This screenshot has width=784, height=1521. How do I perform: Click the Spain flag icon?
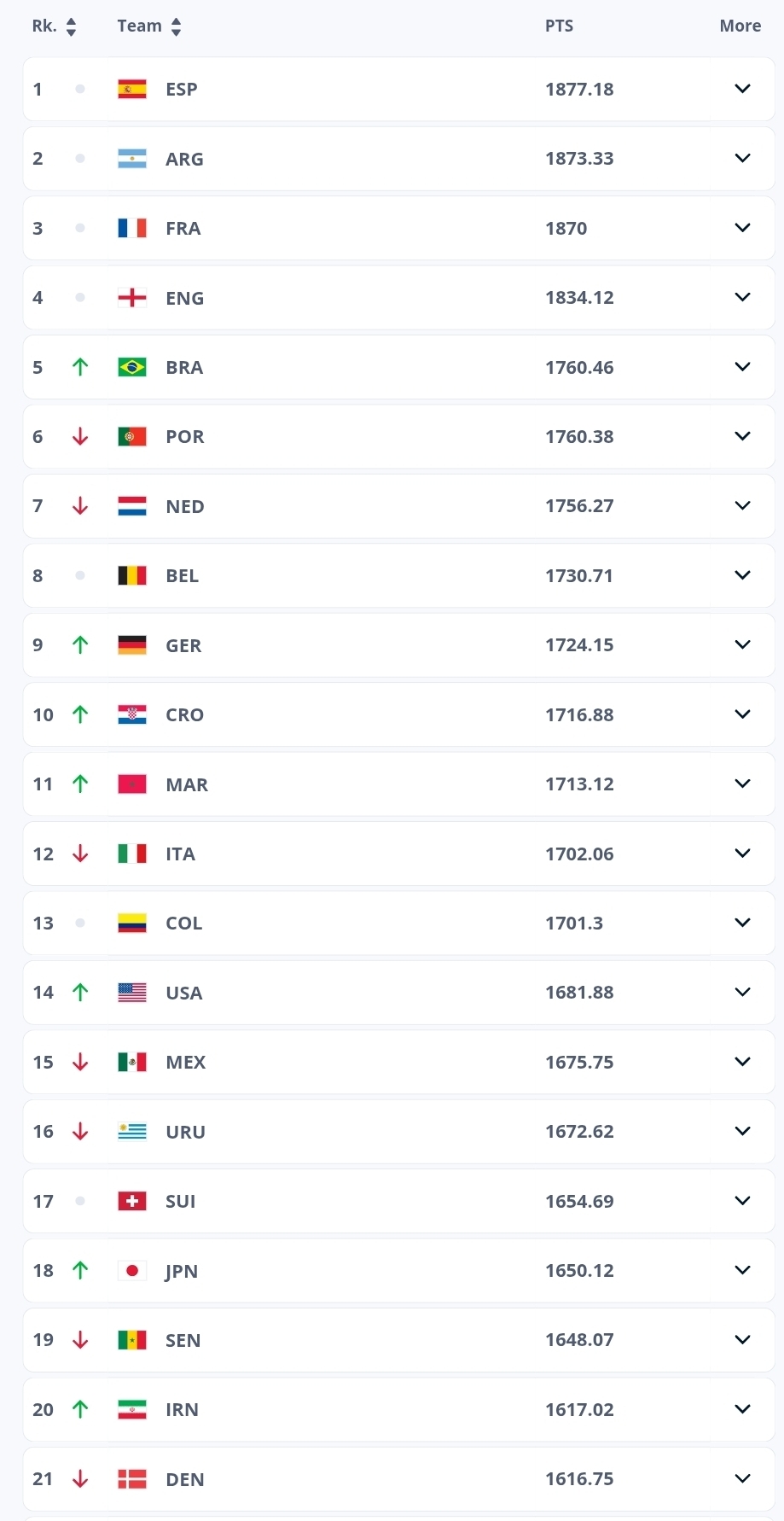132,89
